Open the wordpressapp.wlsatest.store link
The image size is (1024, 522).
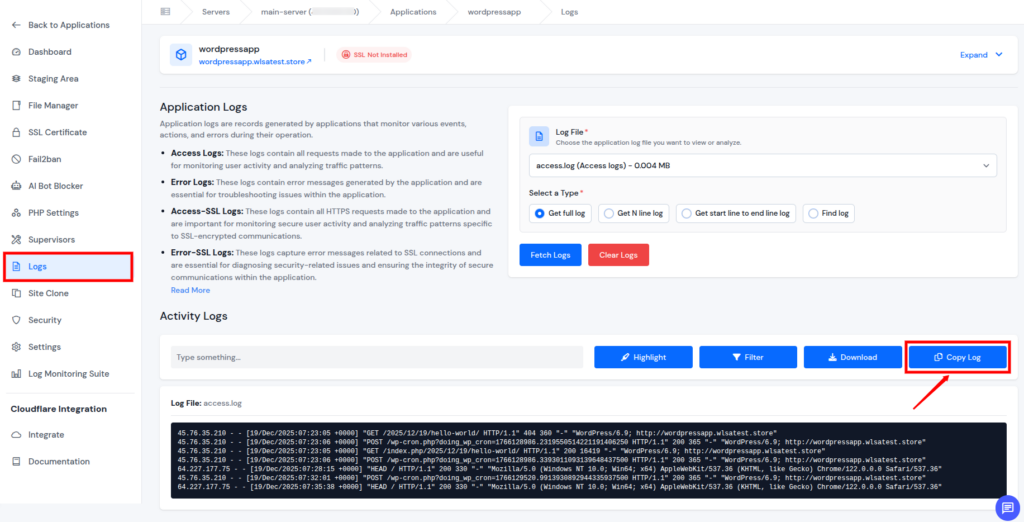[x=255, y=61]
